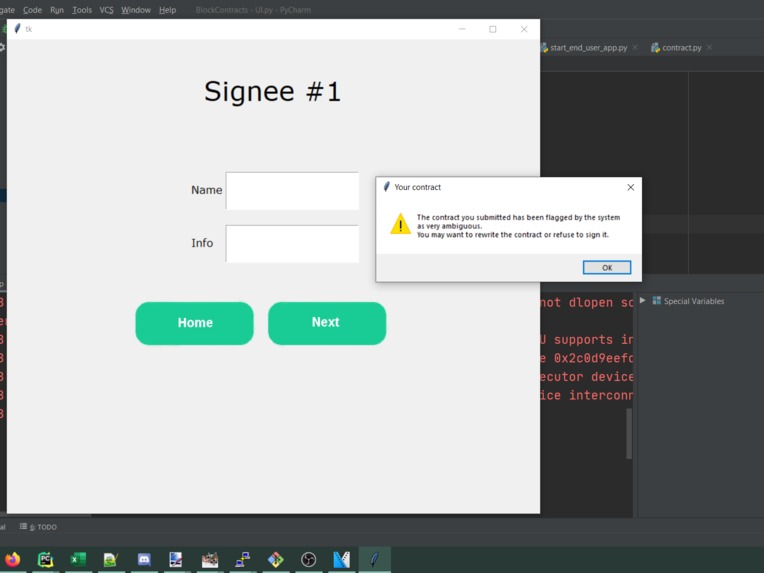Click the Home button in the Signee window
764x573 pixels.
click(194, 323)
